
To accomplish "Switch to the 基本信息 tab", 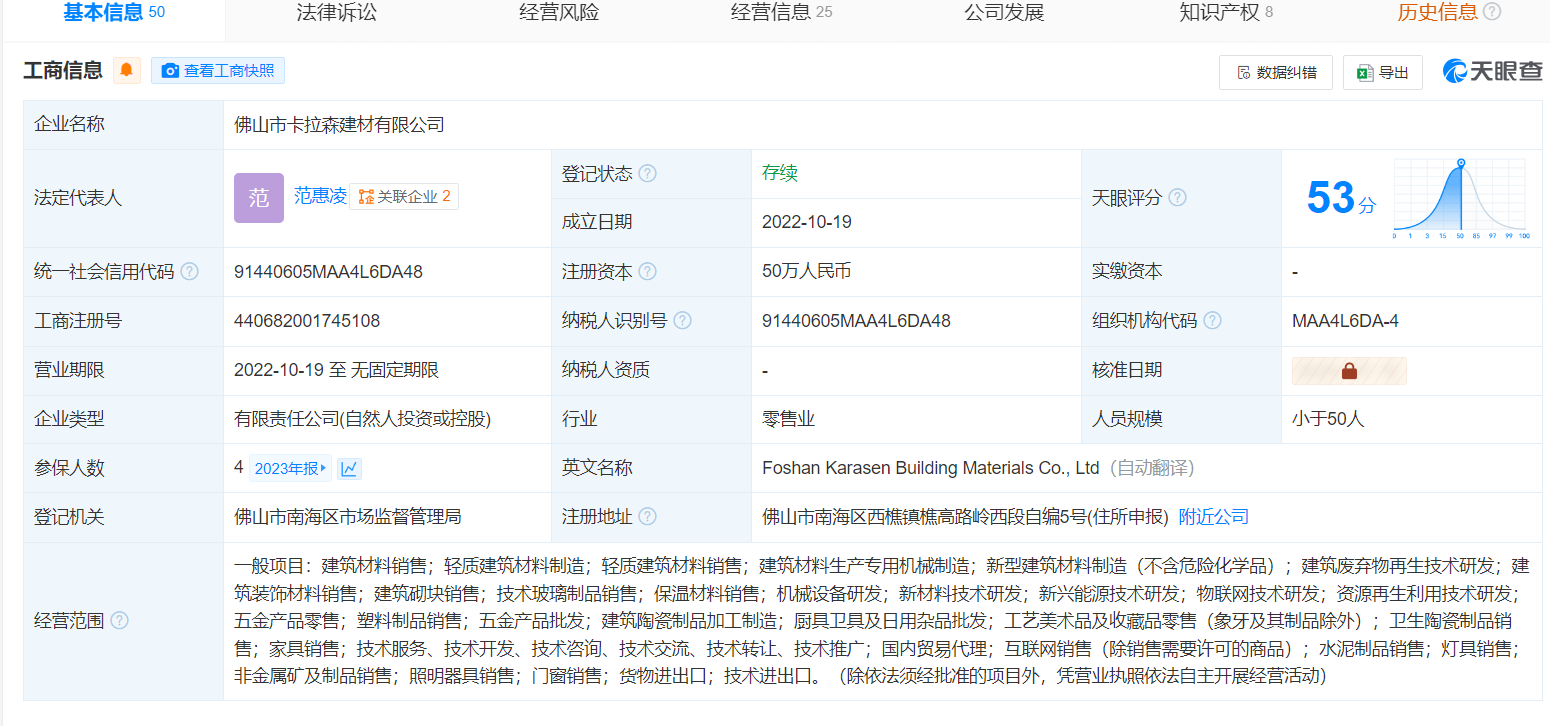I will point(113,12).
